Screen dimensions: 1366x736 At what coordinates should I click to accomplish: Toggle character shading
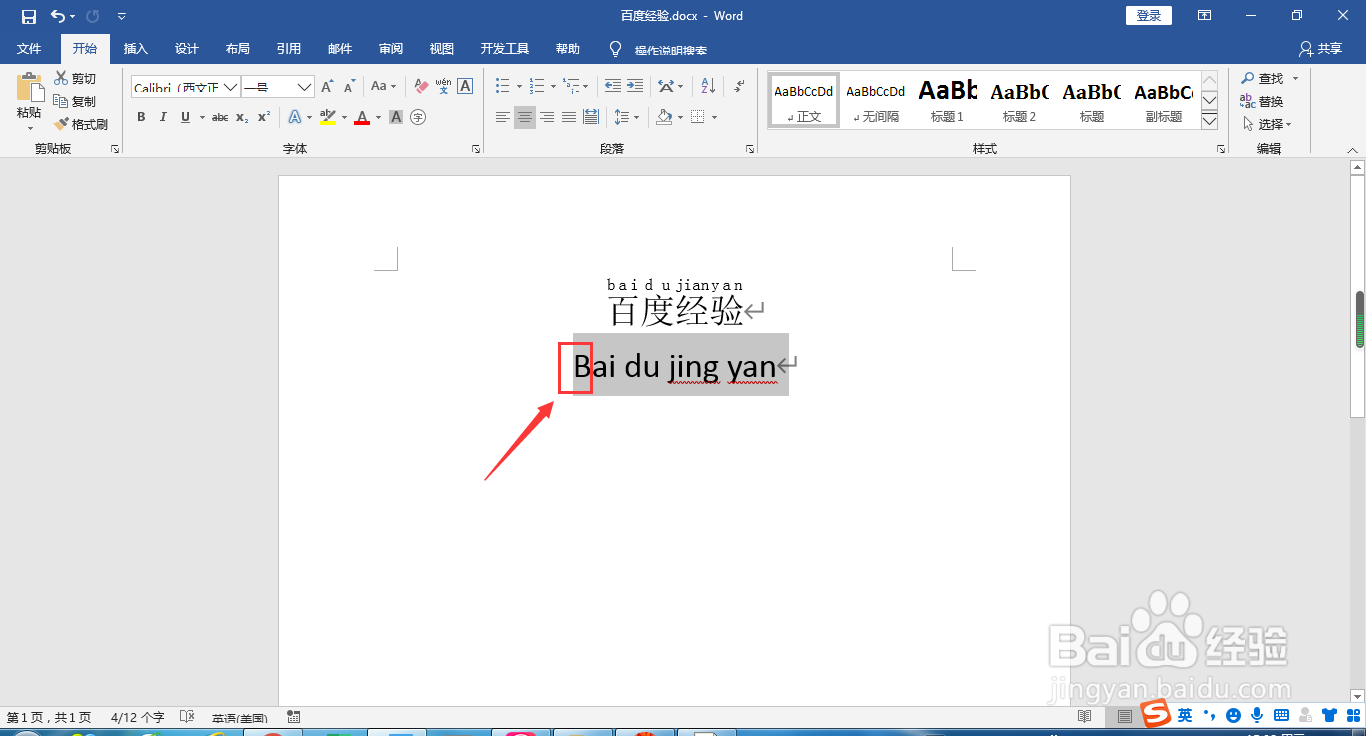(x=396, y=117)
